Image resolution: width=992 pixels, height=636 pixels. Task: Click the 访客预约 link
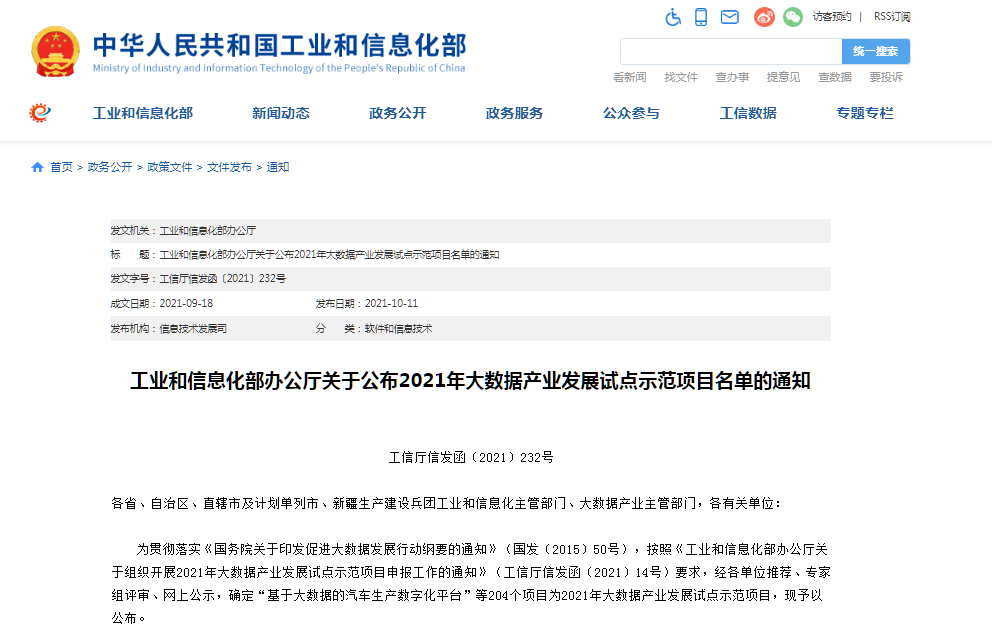832,17
